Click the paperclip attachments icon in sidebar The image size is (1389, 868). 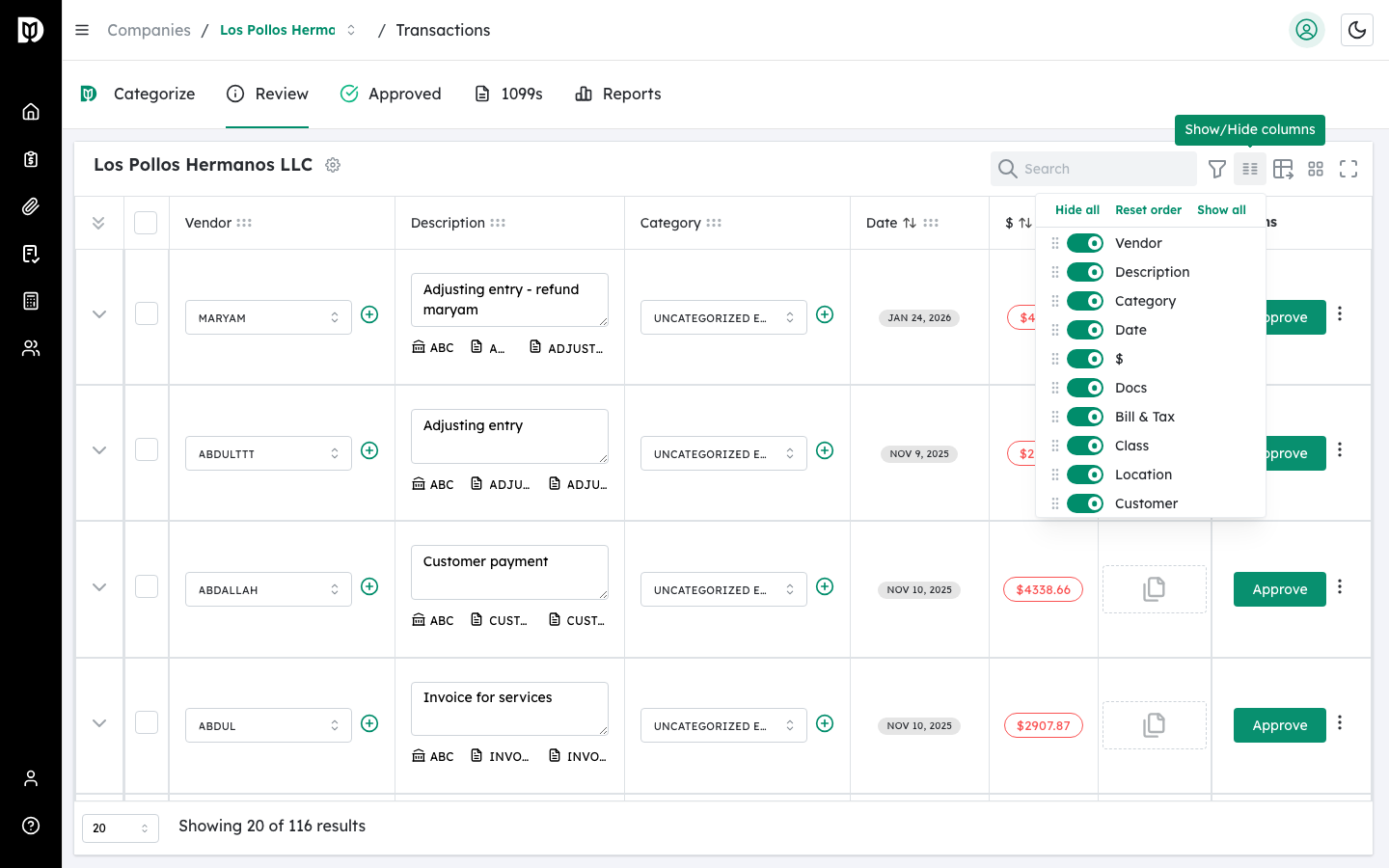tap(30, 206)
